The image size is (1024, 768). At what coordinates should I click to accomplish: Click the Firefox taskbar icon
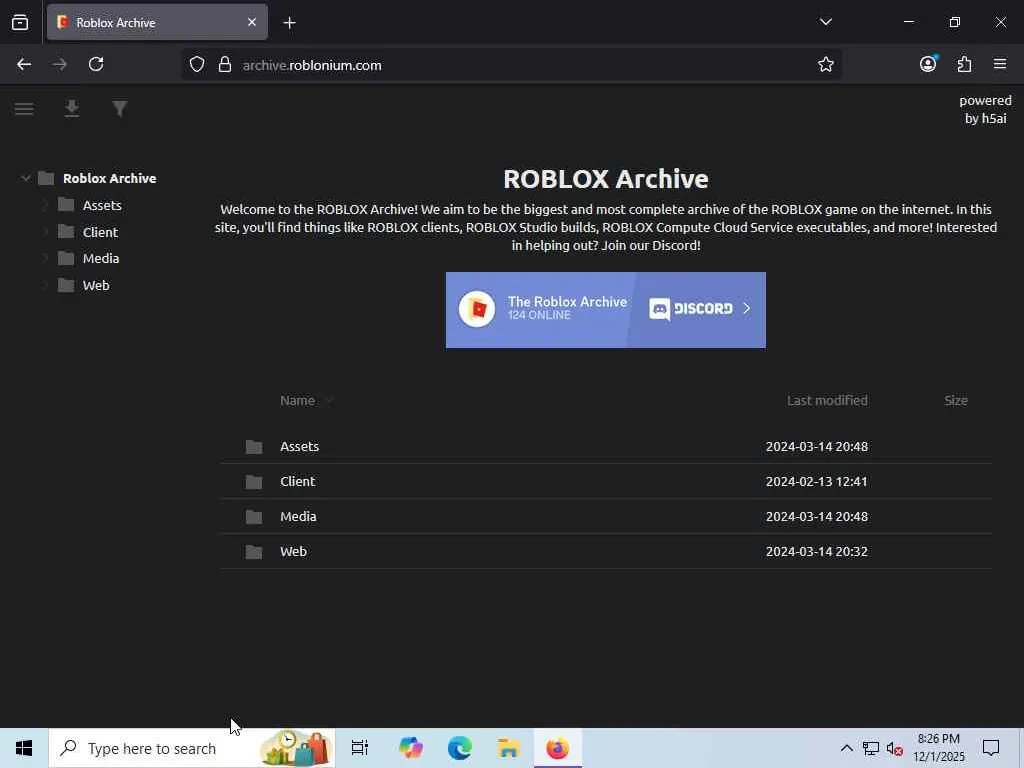click(x=558, y=748)
